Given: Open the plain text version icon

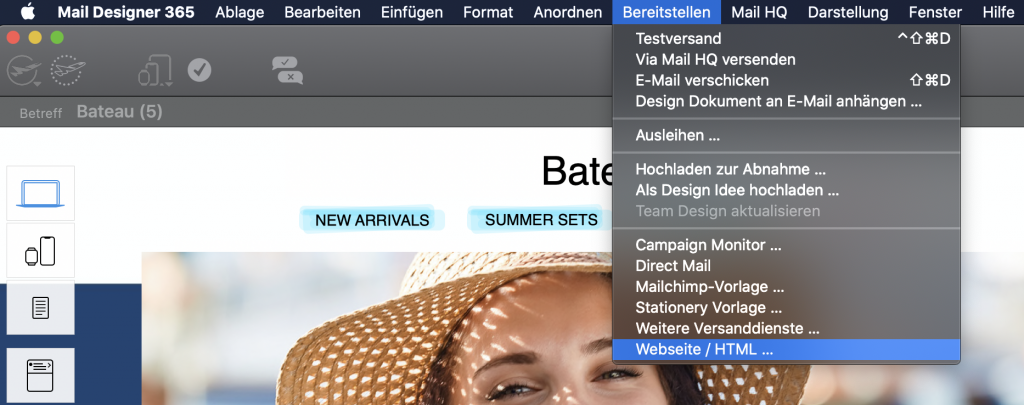Looking at the screenshot, I should tap(40, 307).
